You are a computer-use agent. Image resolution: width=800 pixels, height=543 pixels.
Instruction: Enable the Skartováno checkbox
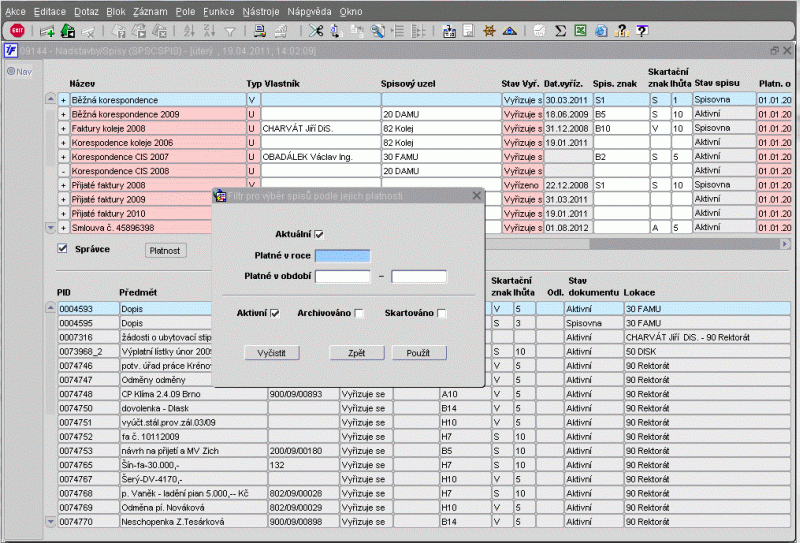pyautogui.click(x=442, y=313)
